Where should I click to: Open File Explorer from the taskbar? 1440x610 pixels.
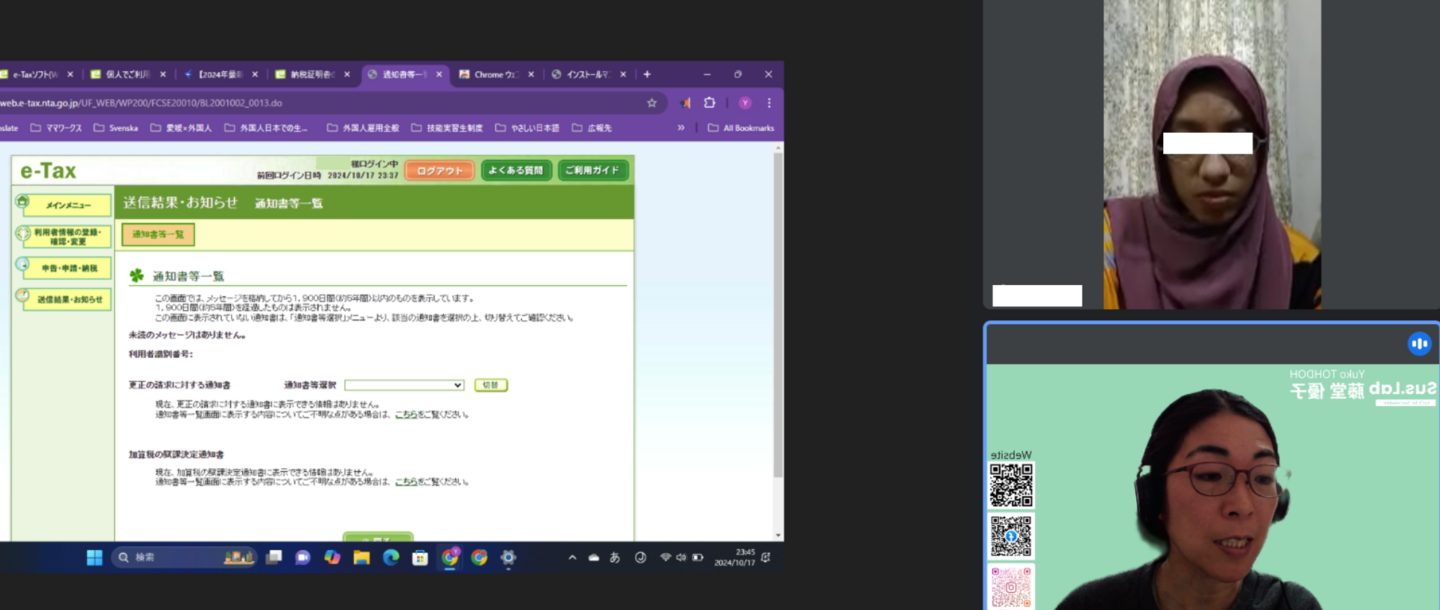coord(361,557)
